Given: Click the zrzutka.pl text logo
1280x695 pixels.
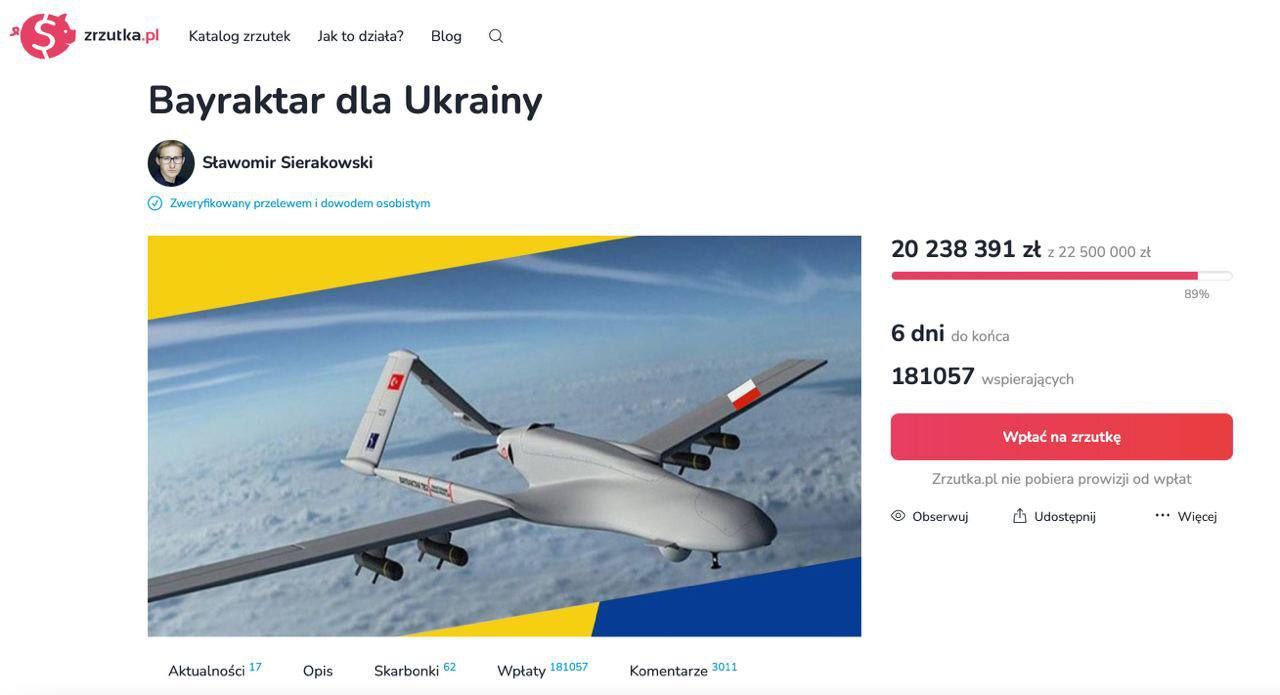Looking at the screenshot, I should [121, 36].
